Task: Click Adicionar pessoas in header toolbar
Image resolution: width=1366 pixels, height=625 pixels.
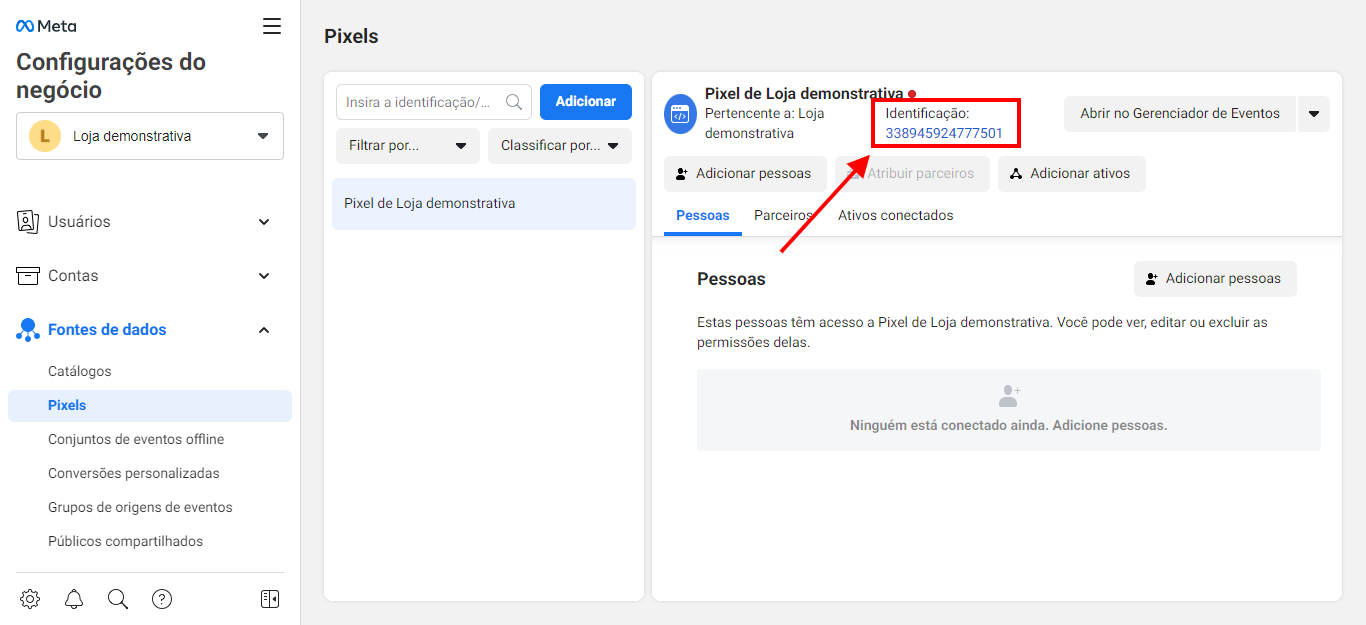Action: click(x=745, y=174)
